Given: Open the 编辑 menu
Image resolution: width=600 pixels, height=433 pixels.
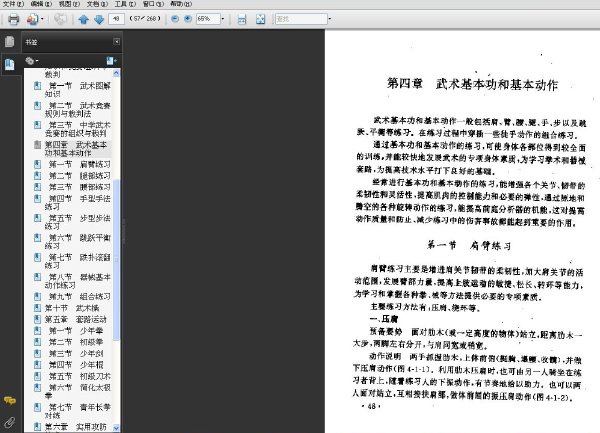Looking at the screenshot, I should 41,4.
